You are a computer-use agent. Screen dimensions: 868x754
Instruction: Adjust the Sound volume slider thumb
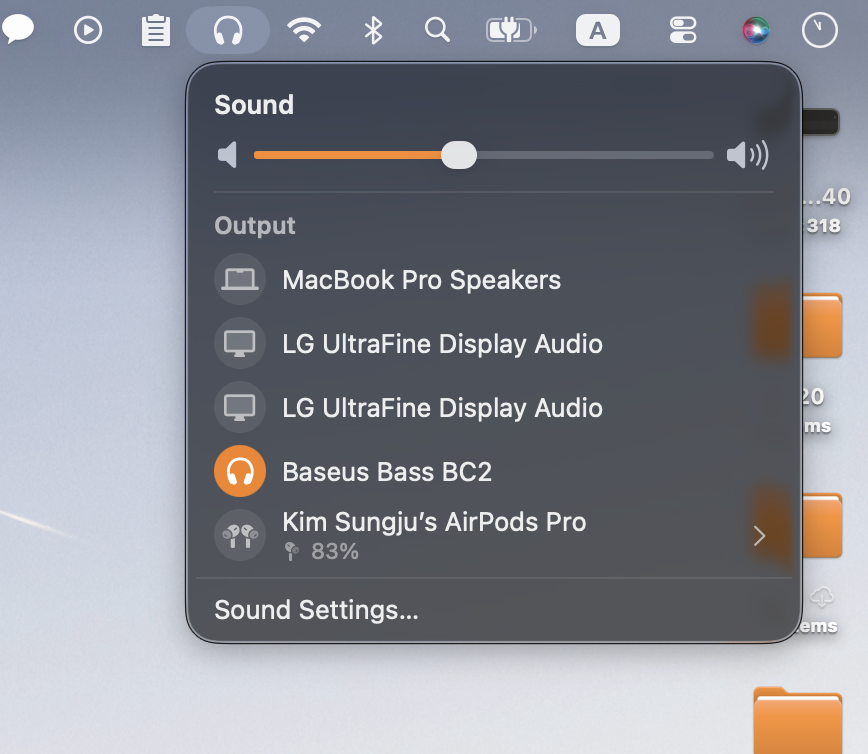[x=459, y=155]
